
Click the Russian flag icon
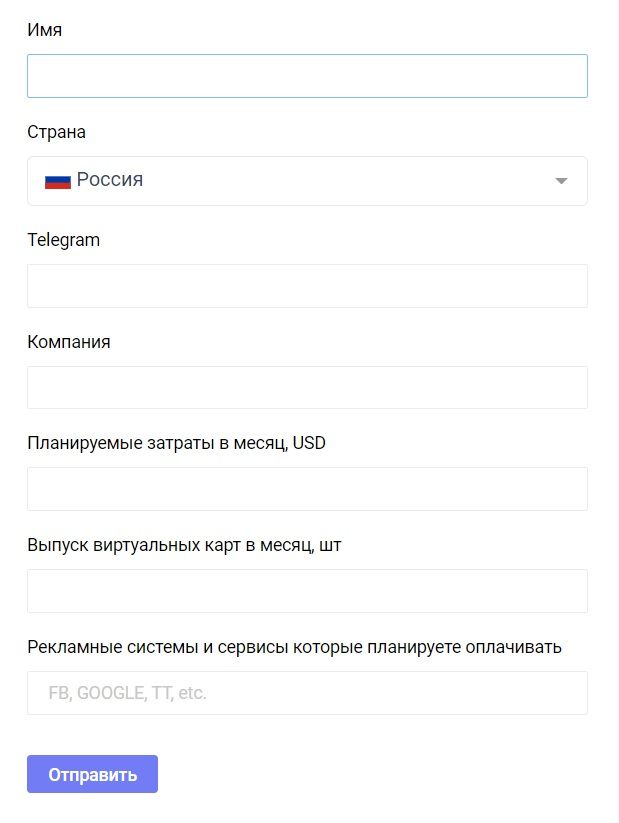[57, 181]
